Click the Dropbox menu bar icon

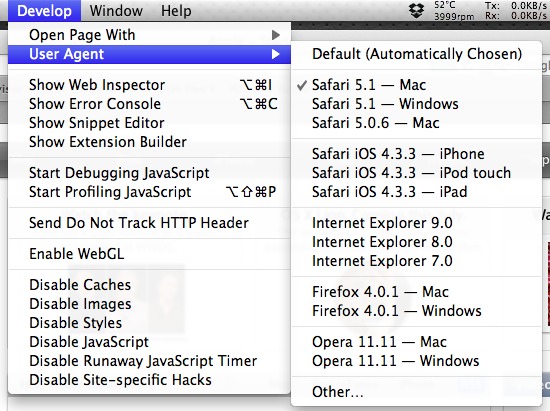[416, 11]
